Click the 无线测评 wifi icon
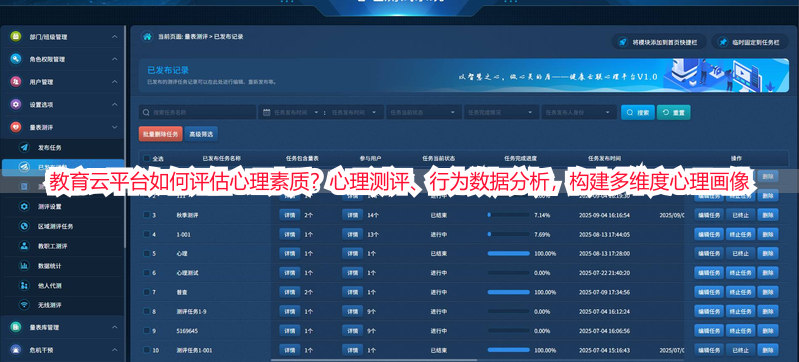This screenshot has height=362, width=799. (x=24, y=305)
